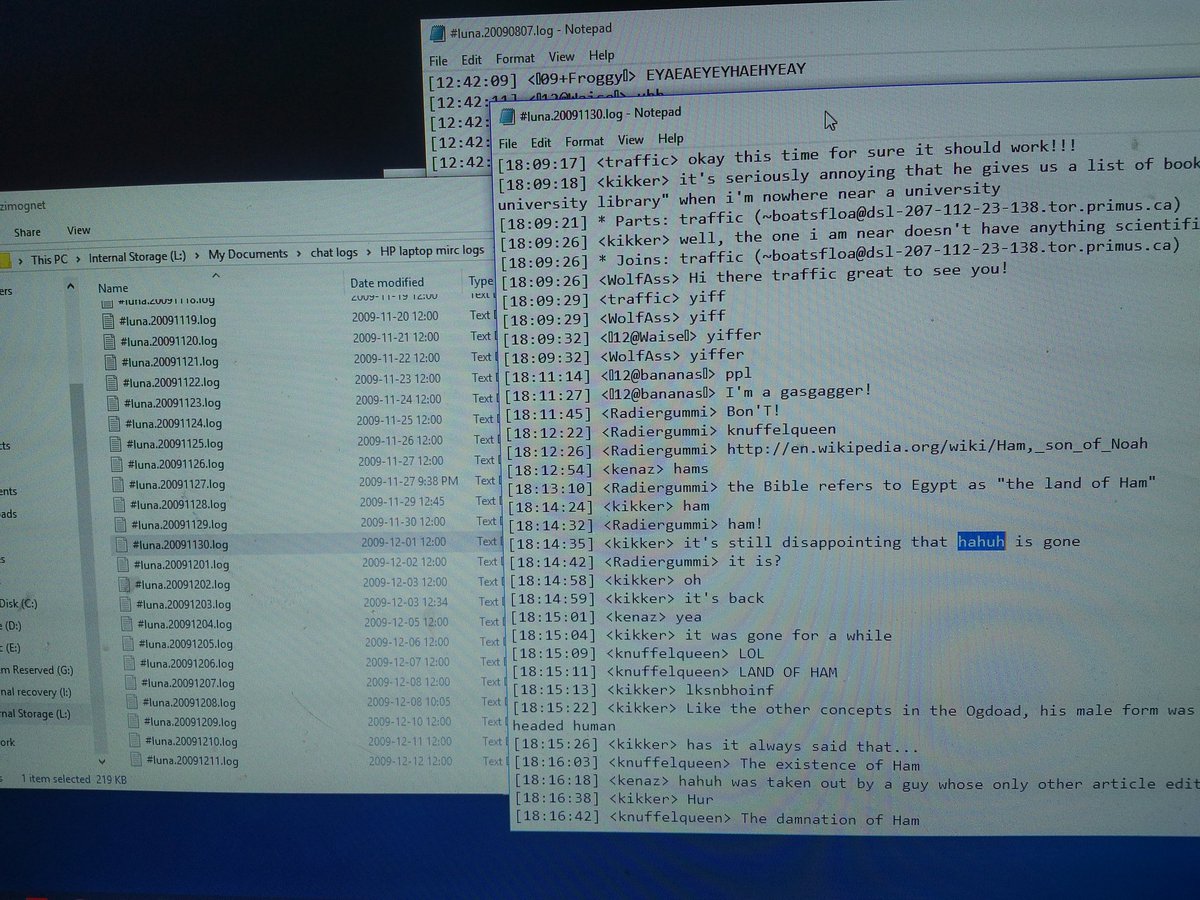Click the Notepad icon in #luna.20091130.log title bar

(508, 115)
